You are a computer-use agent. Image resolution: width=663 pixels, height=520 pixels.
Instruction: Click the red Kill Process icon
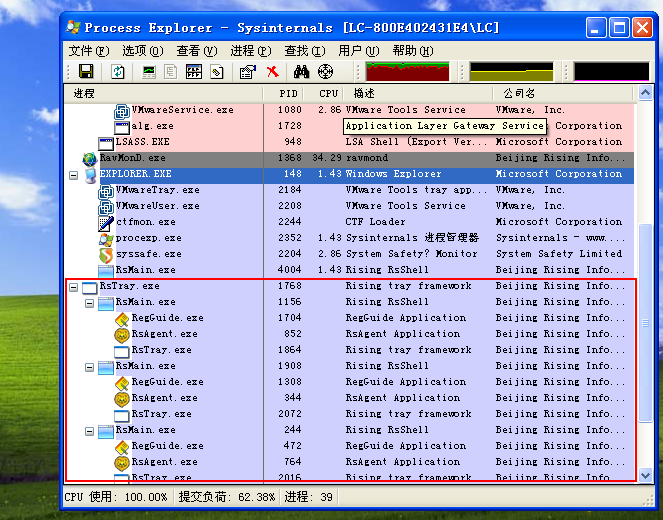pyautogui.click(x=273, y=71)
